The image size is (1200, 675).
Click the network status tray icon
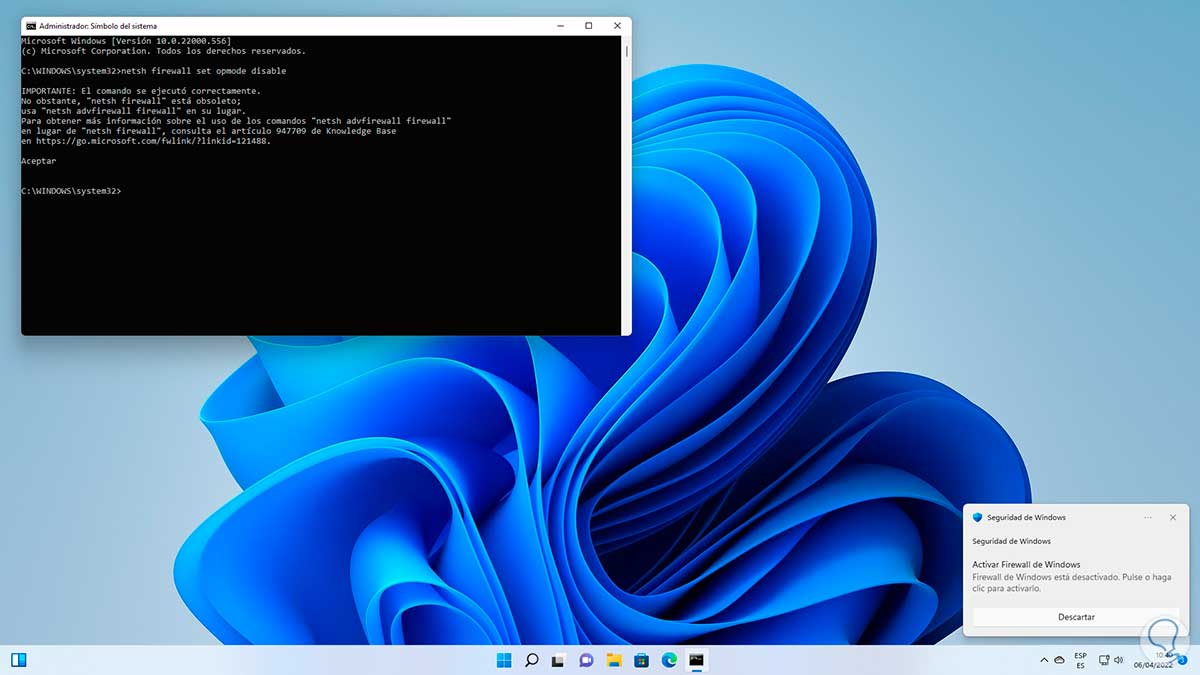click(x=1104, y=660)
